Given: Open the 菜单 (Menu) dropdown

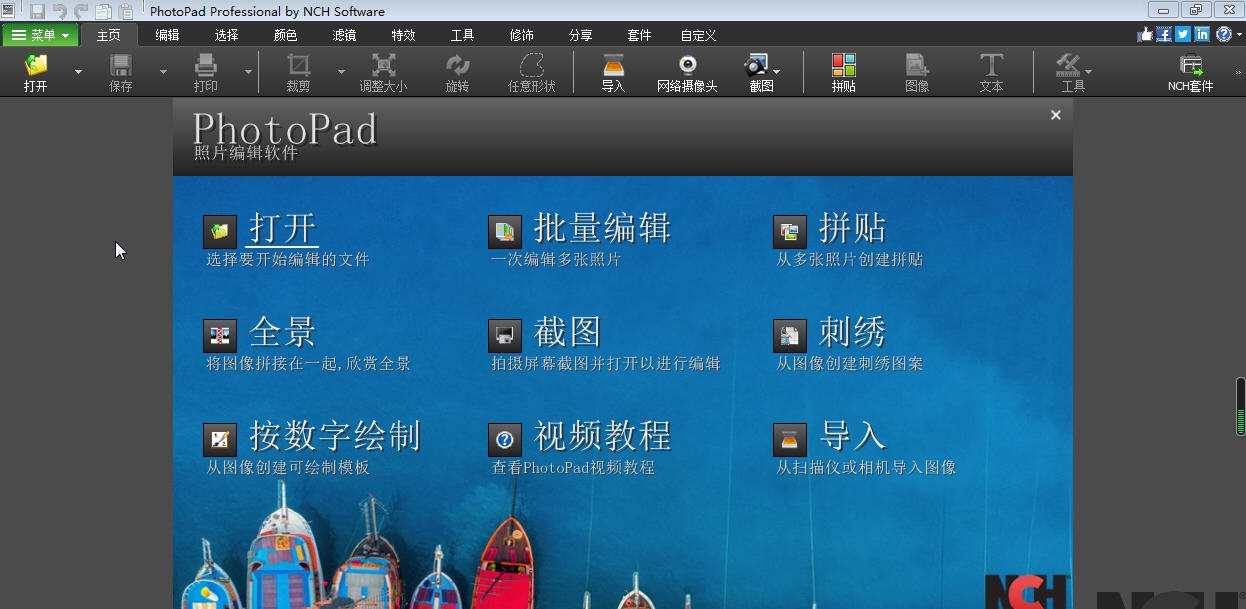Looking at the screenshot, I should coord(40,34).
